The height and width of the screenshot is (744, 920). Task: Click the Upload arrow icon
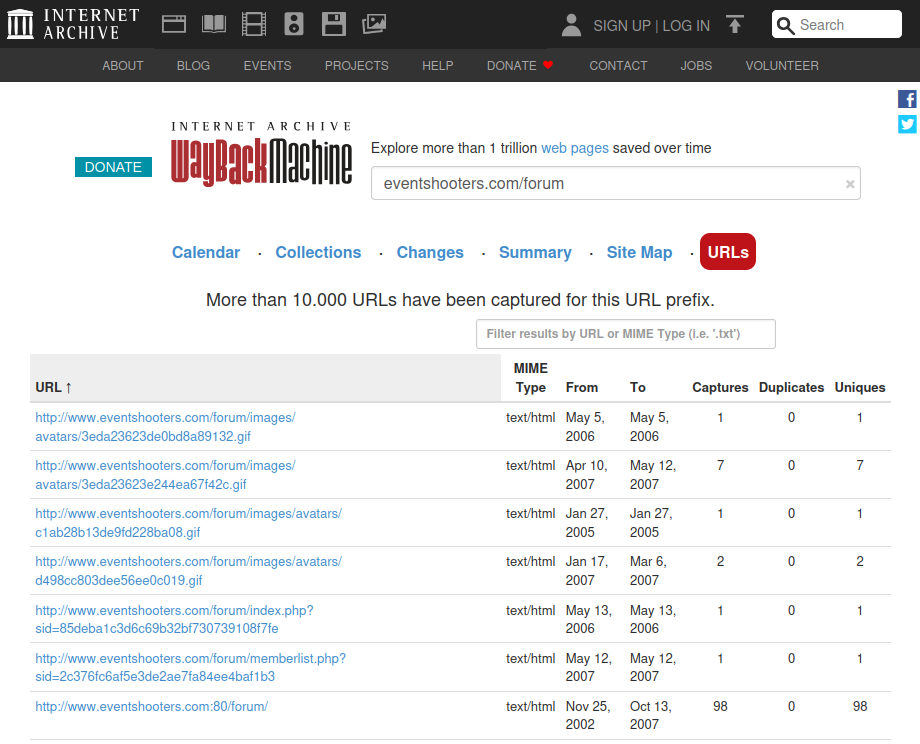click(x=735, y=25)
